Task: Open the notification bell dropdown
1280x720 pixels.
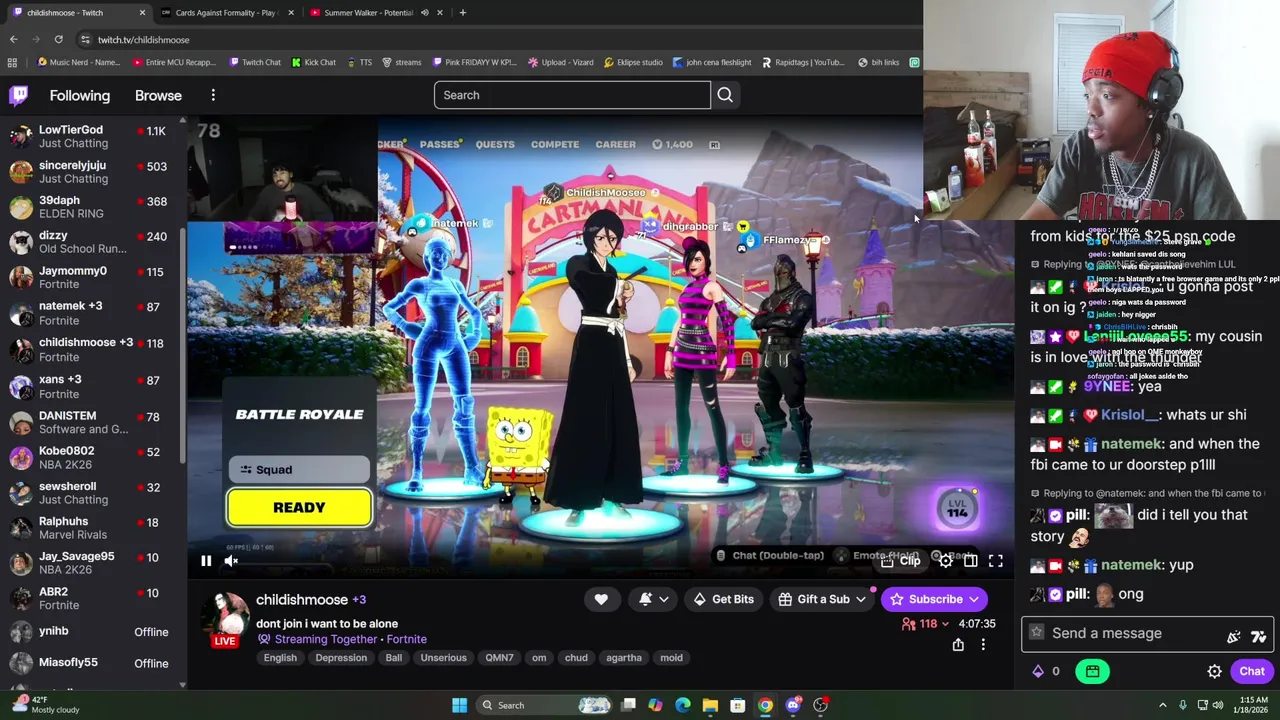Action: [x=653, y=599]
